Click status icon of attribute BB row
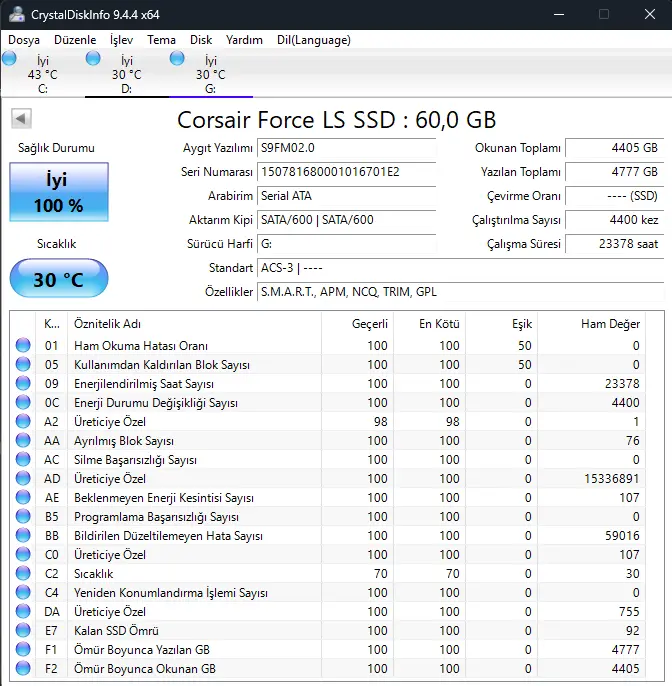672x686 pixels. click(23, 536)
